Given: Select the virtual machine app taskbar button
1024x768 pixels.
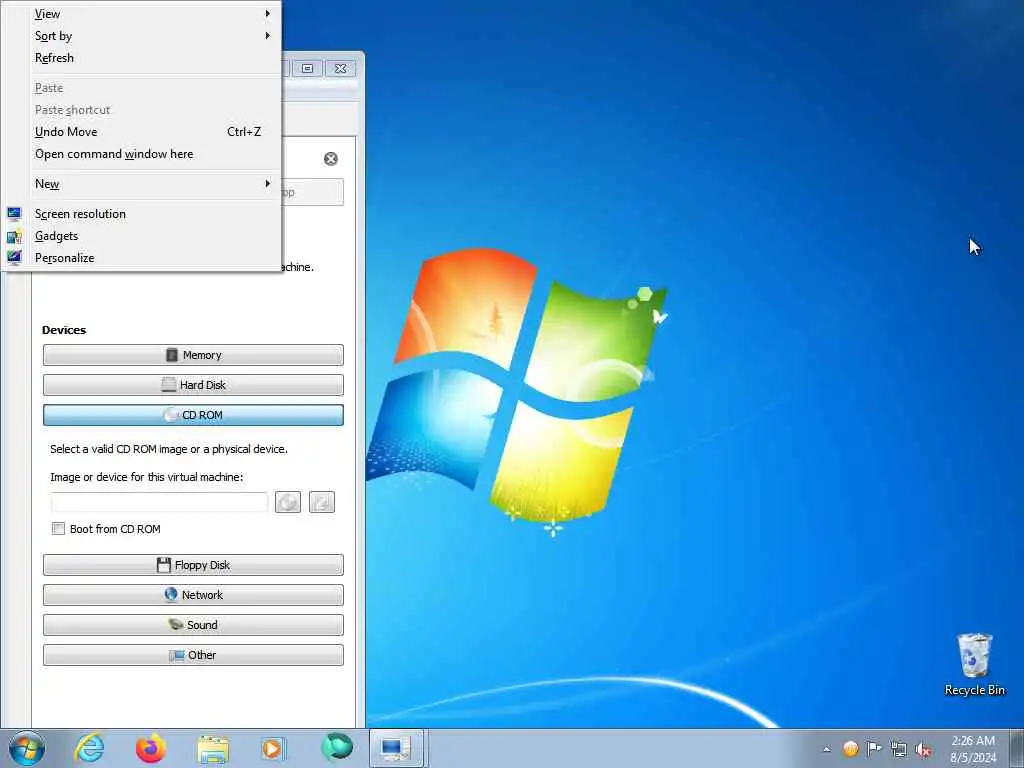Looking at the screenshot, I should click(396, 748).
